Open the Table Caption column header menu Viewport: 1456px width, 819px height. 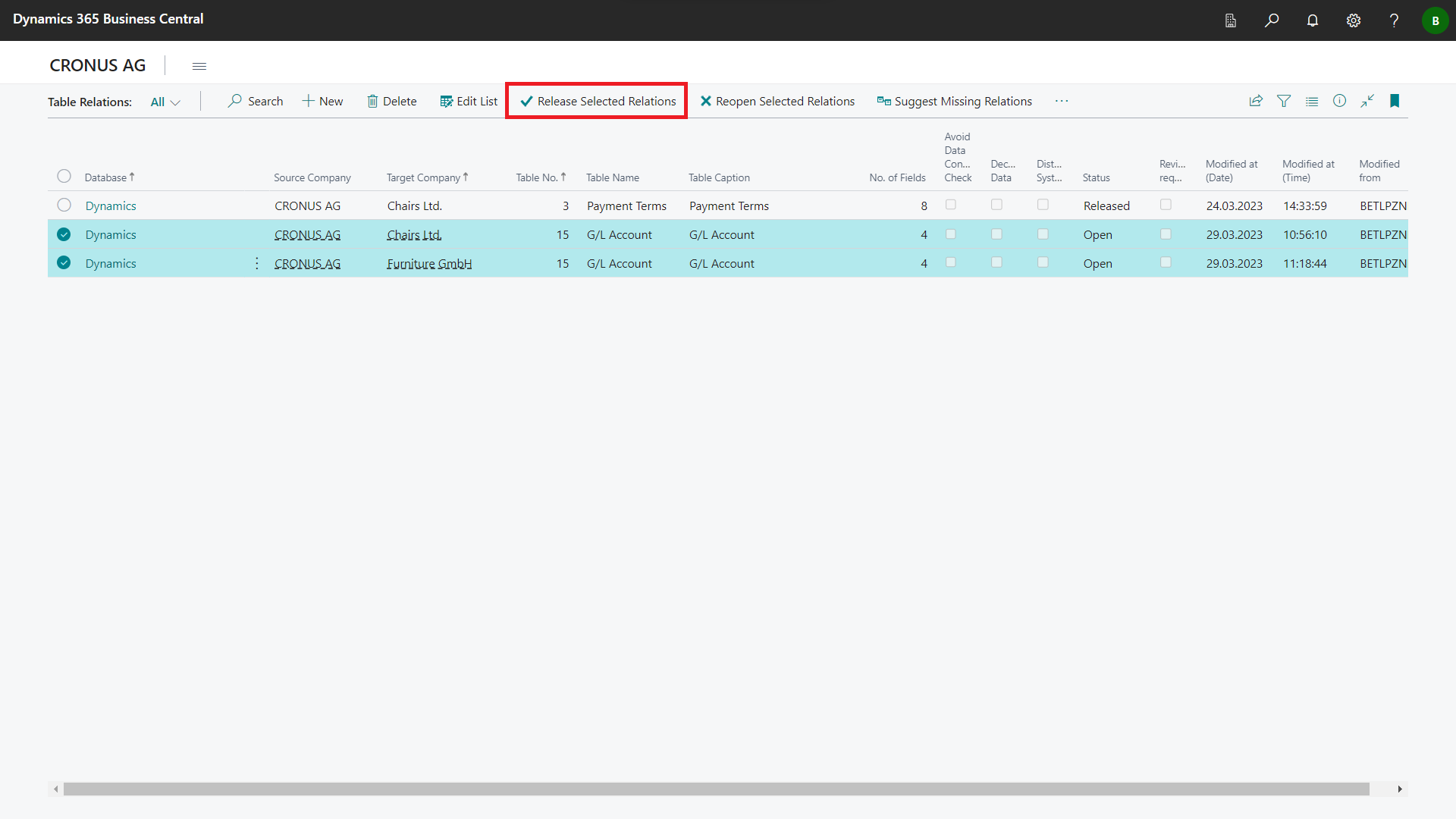click(x=719, y=177)
